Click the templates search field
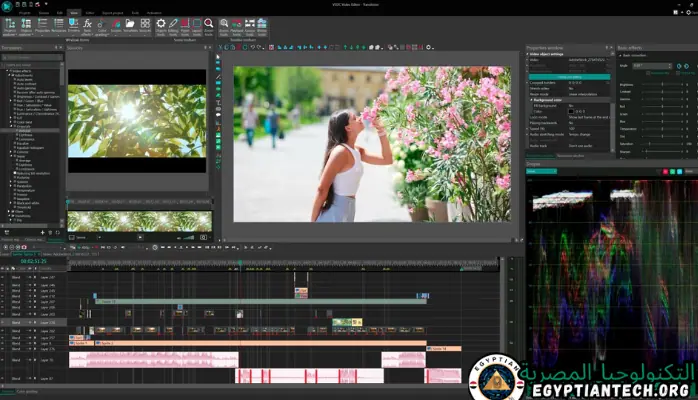The width and height of the screenshot is (698, 400). [x=32, y=57]
